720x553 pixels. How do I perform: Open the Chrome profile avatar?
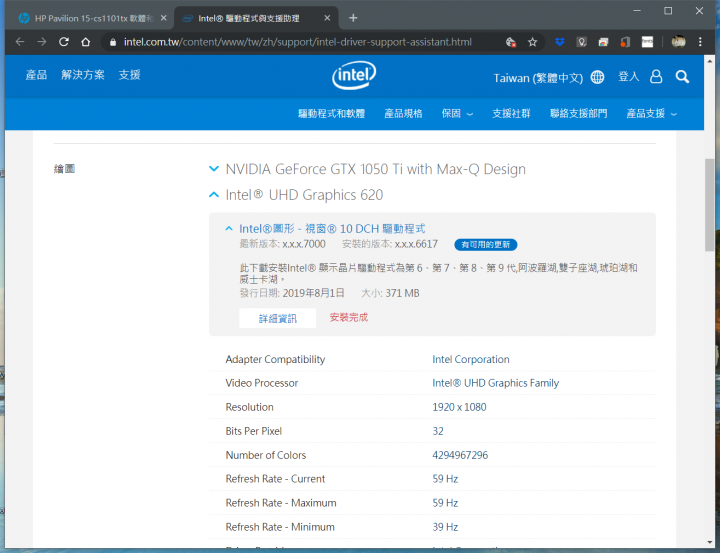(678, 42)
